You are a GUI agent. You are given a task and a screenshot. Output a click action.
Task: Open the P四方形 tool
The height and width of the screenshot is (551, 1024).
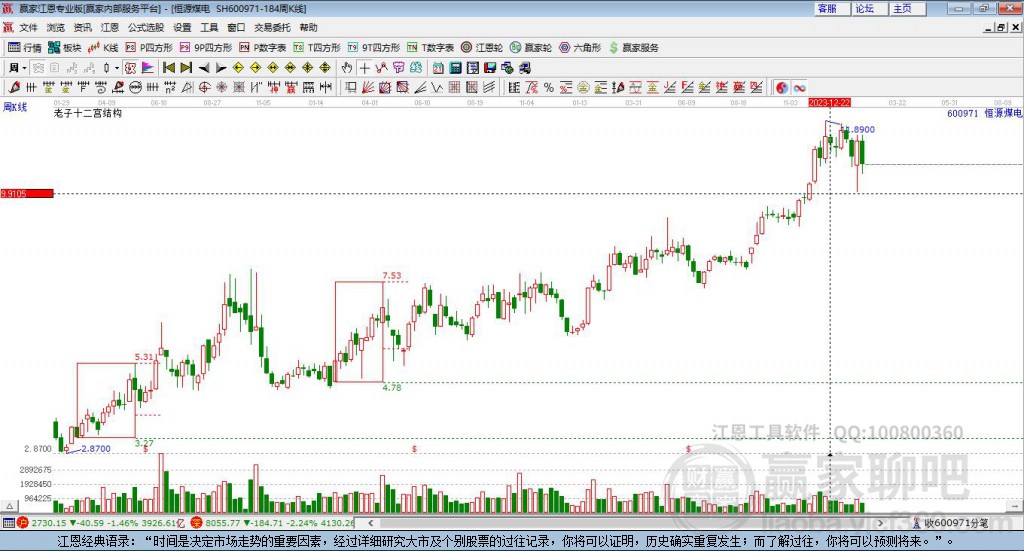149,48
